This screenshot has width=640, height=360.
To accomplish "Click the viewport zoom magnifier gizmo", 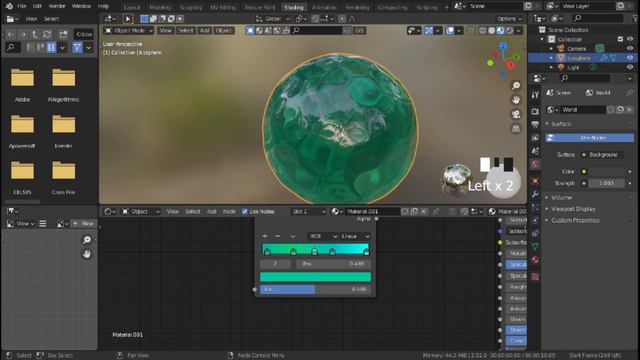I will 516,85.
